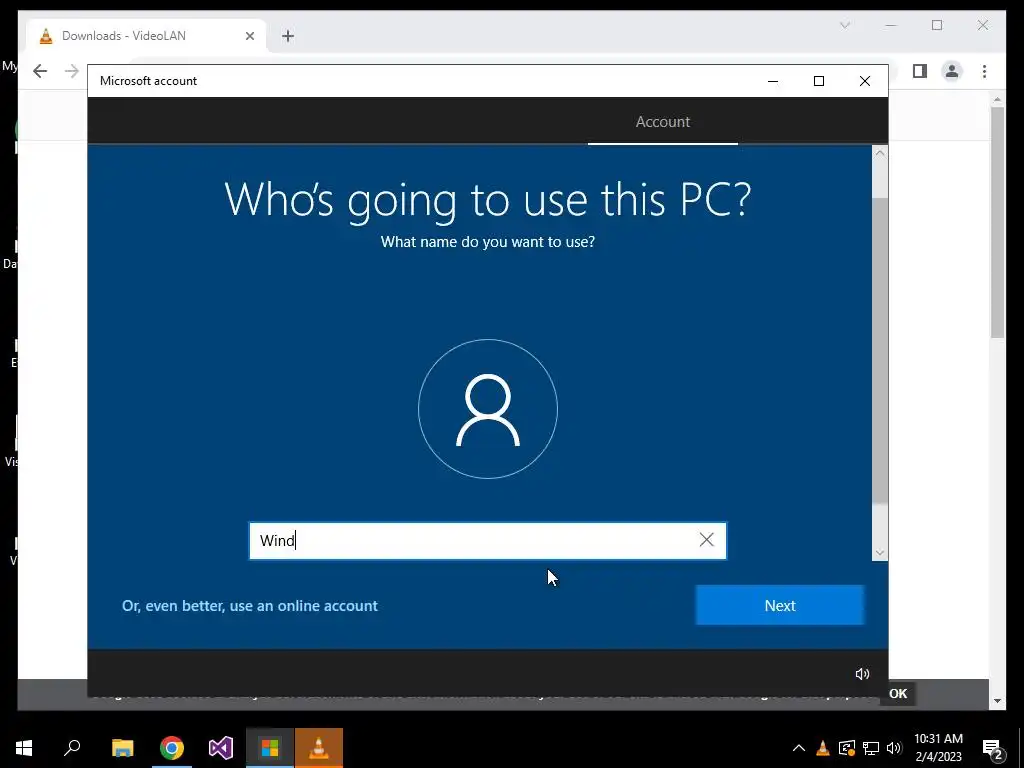Select the Account tab in the setup header
The image size is (1024, 768).
[x=663, y=121]
